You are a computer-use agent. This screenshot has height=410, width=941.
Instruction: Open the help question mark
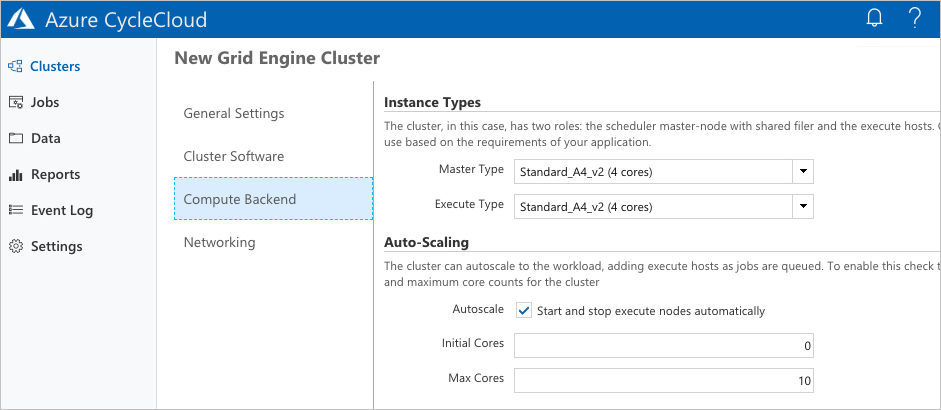point(914,18)
